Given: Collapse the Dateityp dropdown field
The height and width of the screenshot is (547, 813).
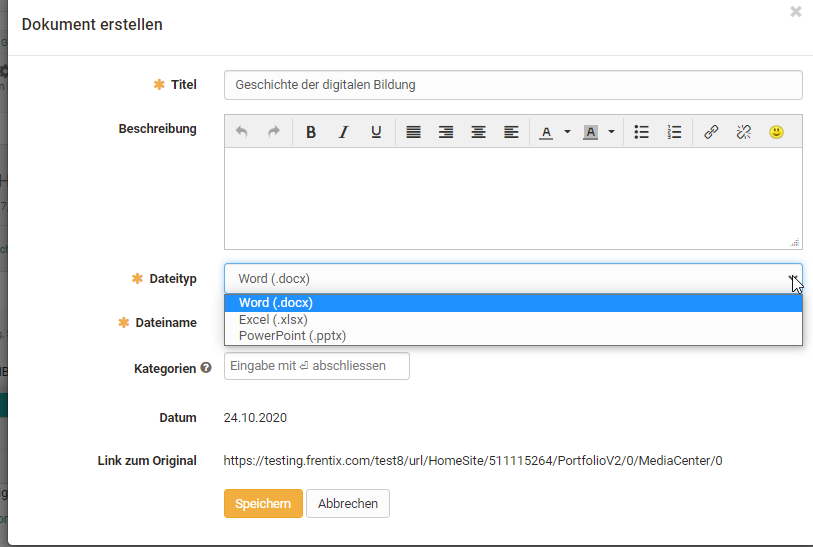Looking at the screenshot, I should tap(512, 278).
